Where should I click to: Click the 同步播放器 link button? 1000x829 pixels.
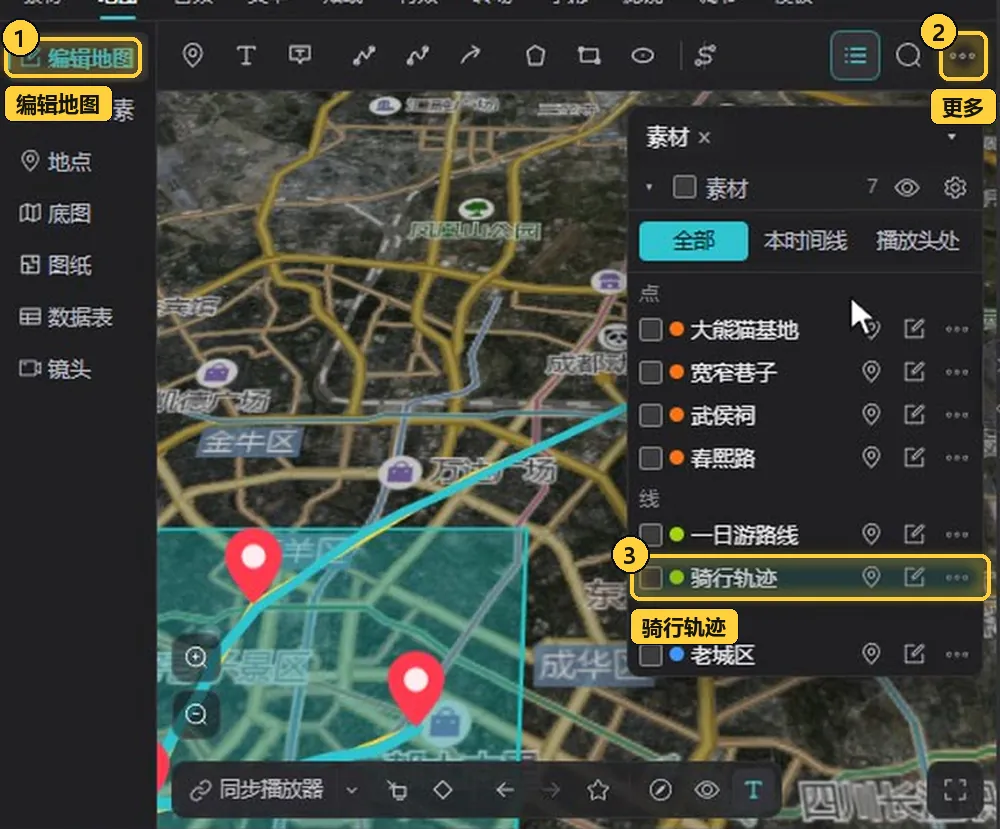(x=257, y=789)
